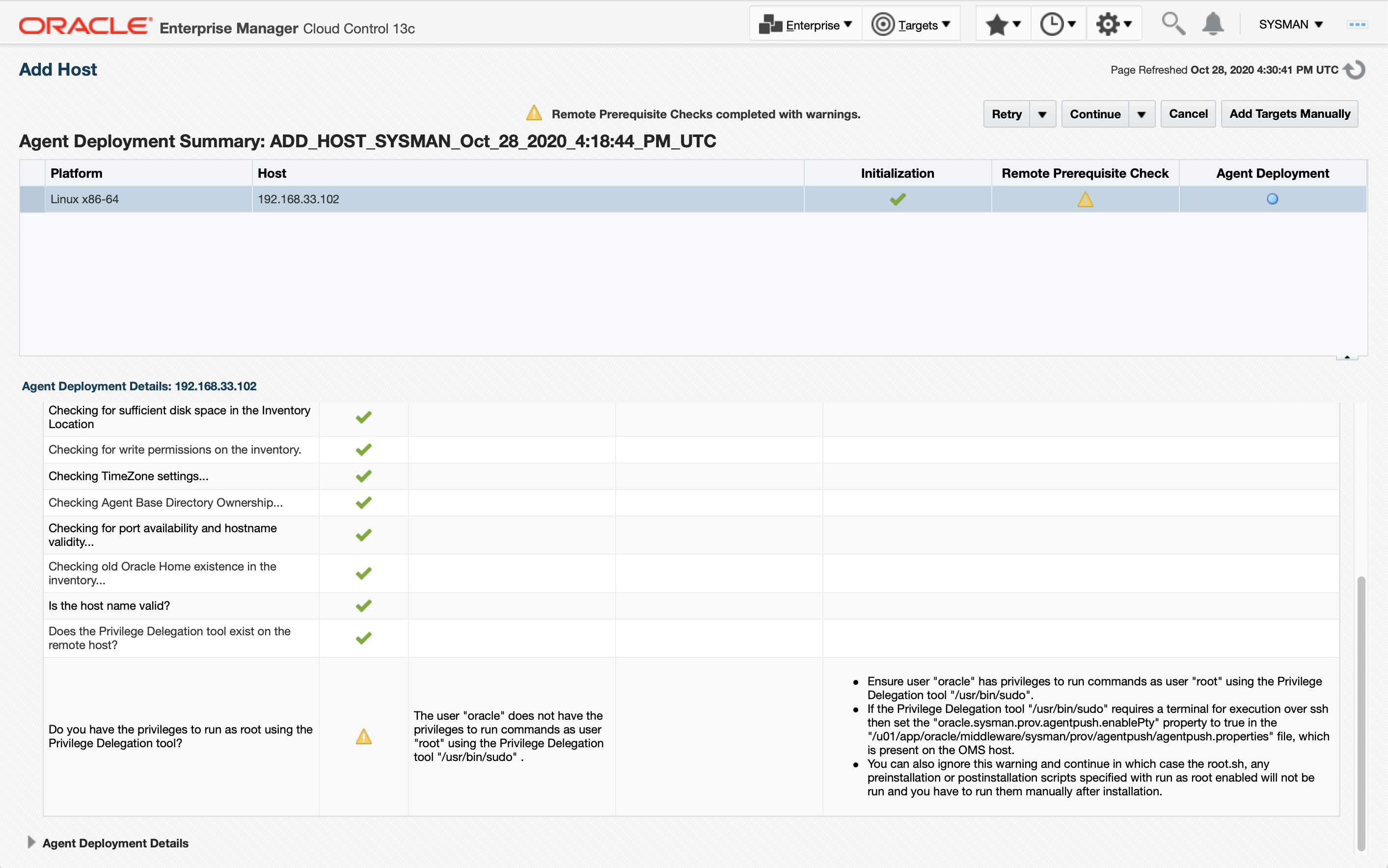Click 'Is the host name valid?' row text

tap(109, 606)
